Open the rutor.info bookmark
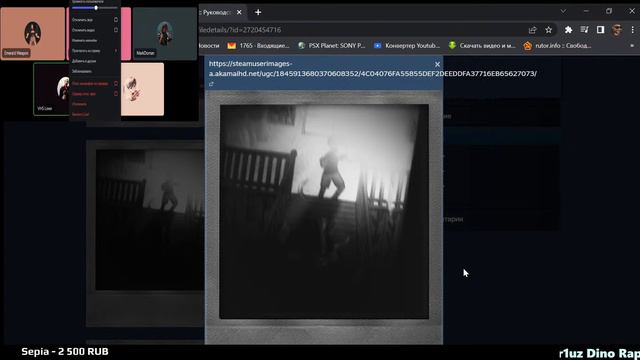 click(558, 46)
